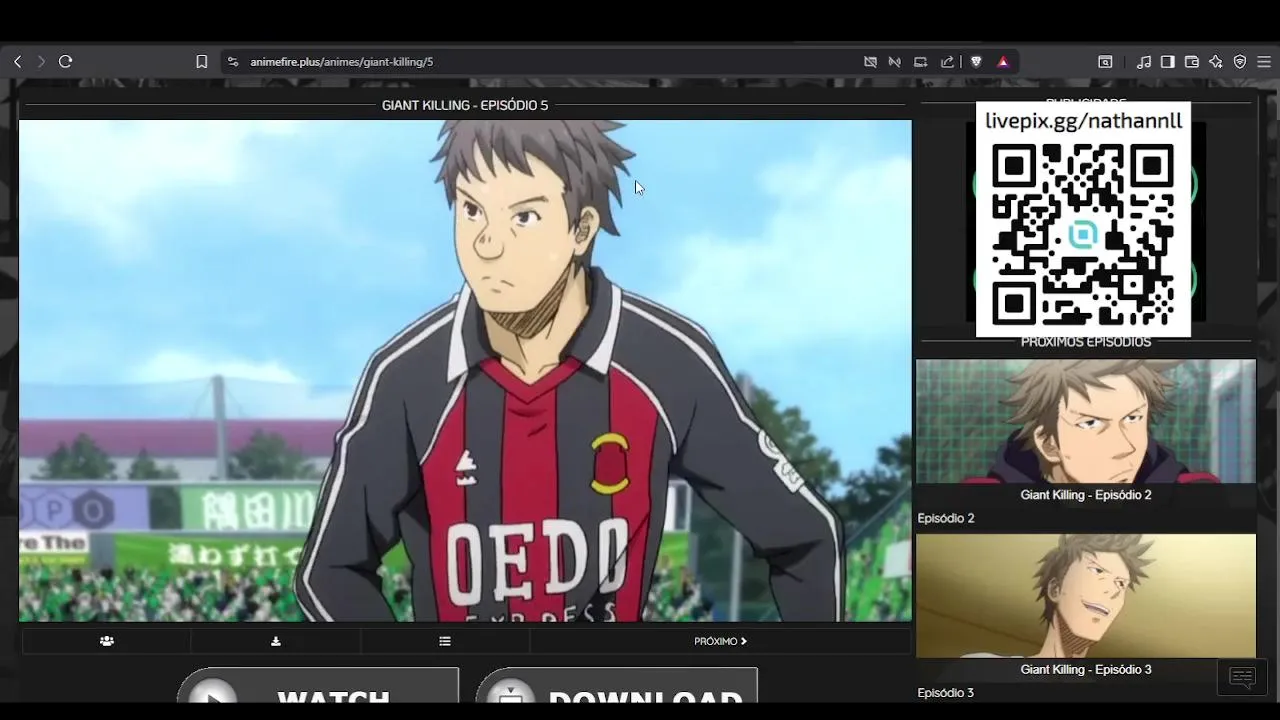Image resolution: width=1280 pixels, height=720 pixels.
Task: Go back with the browser back arrow
Action: pyautogui.click(x=17, y=62)
